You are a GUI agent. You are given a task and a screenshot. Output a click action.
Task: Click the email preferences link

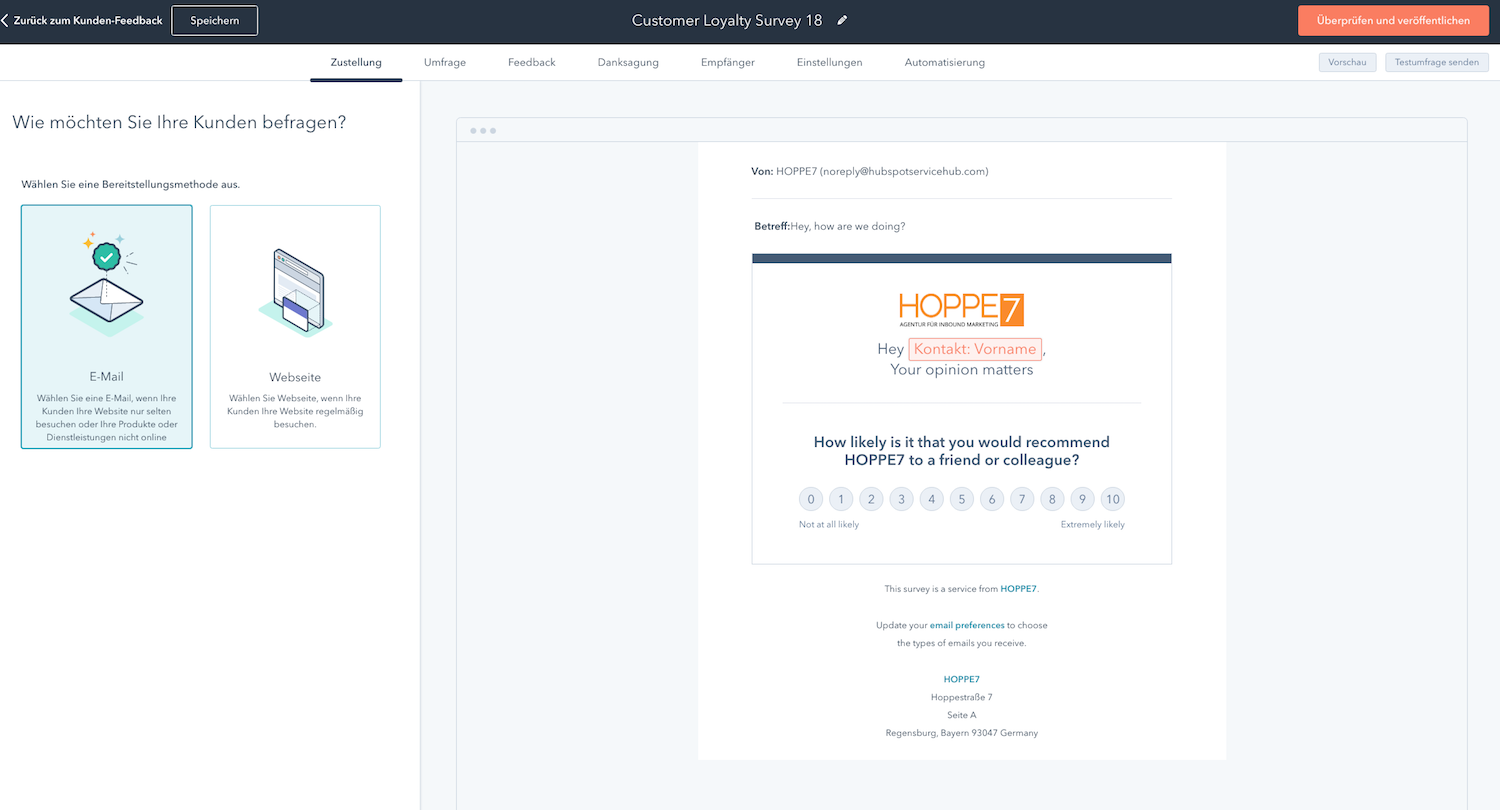coord(967,625)
